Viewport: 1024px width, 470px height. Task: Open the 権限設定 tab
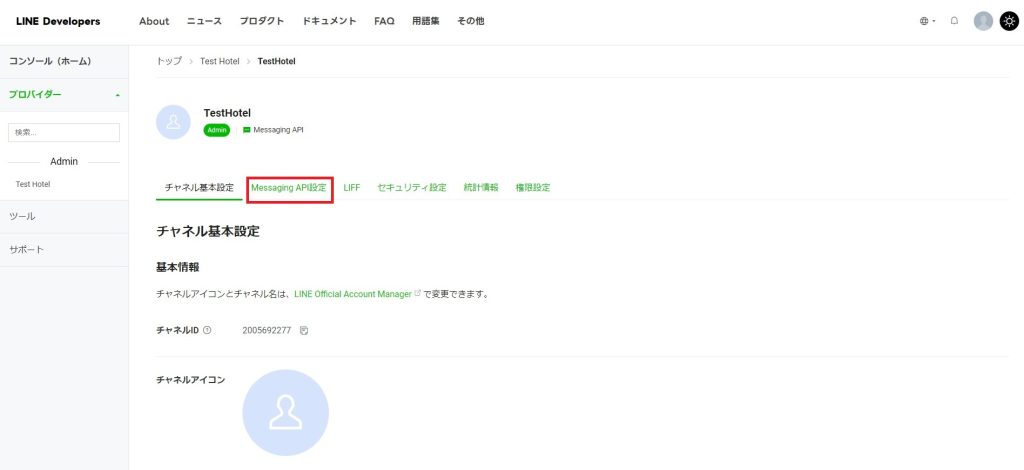(x=532, y=187)
